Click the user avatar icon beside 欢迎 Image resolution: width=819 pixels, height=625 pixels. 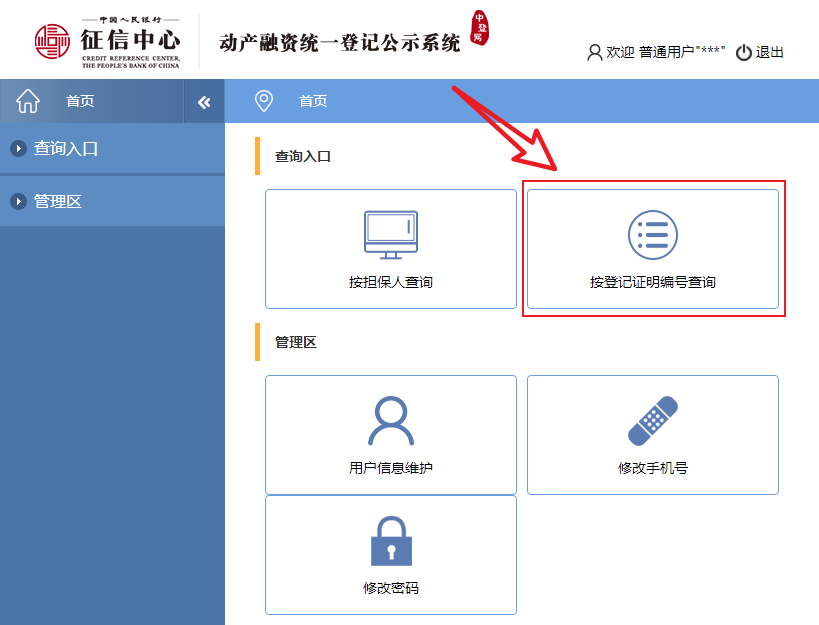click(x=595, y=53)
